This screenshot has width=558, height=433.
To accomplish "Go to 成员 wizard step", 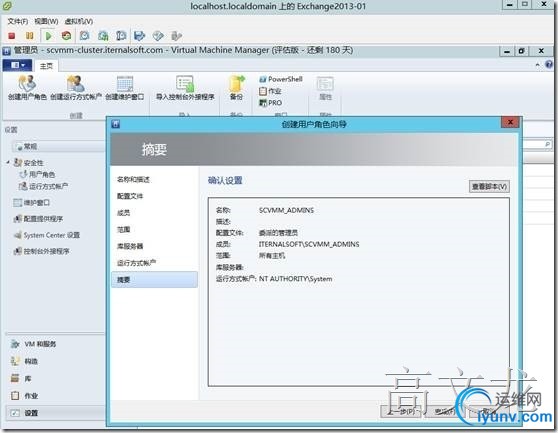I will pos(123,213).
